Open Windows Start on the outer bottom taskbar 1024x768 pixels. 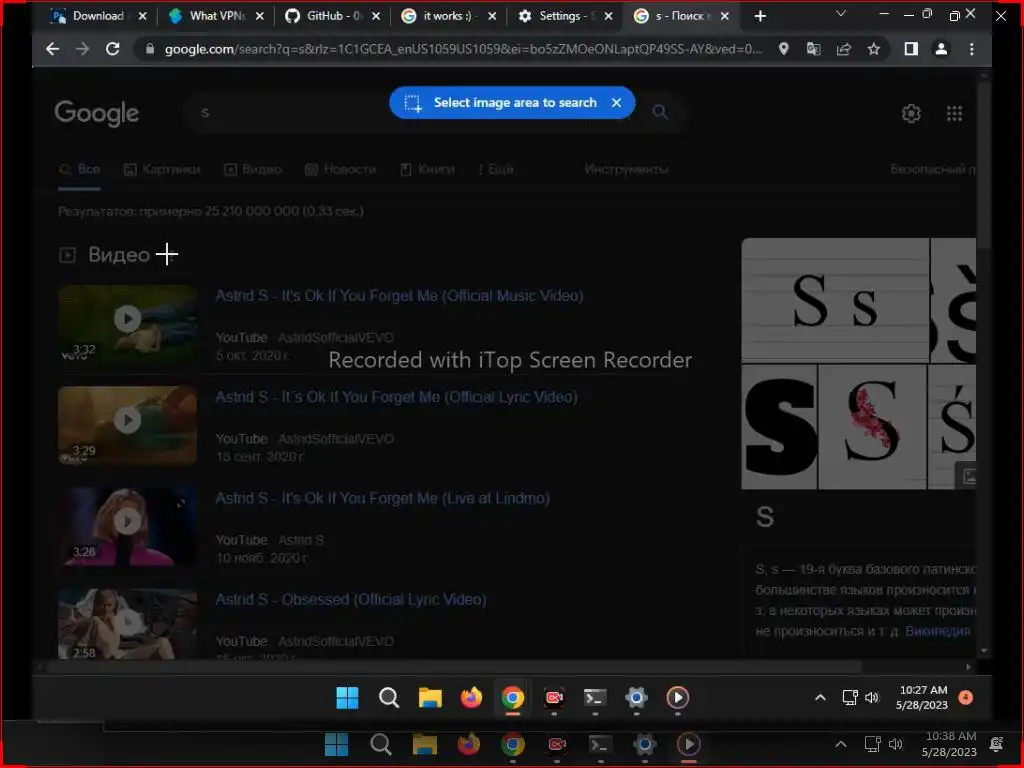click(x=336, y=744)
